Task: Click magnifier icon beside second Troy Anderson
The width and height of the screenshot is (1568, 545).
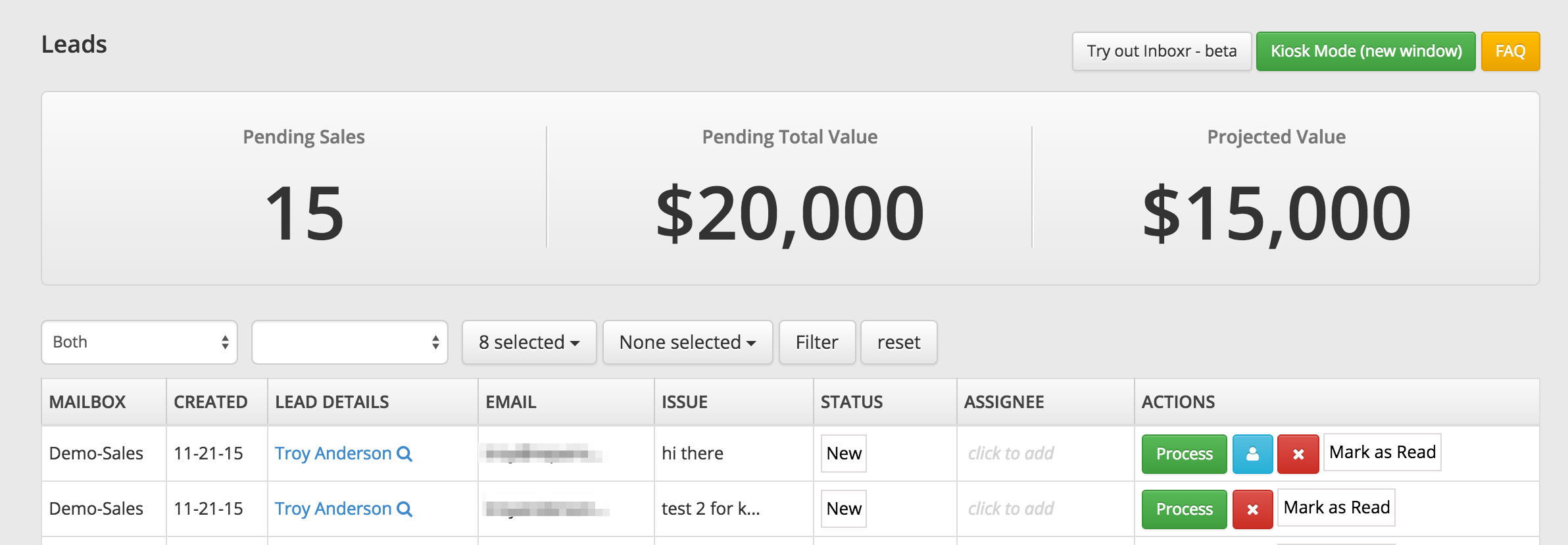Action: (x=404, y=509)
